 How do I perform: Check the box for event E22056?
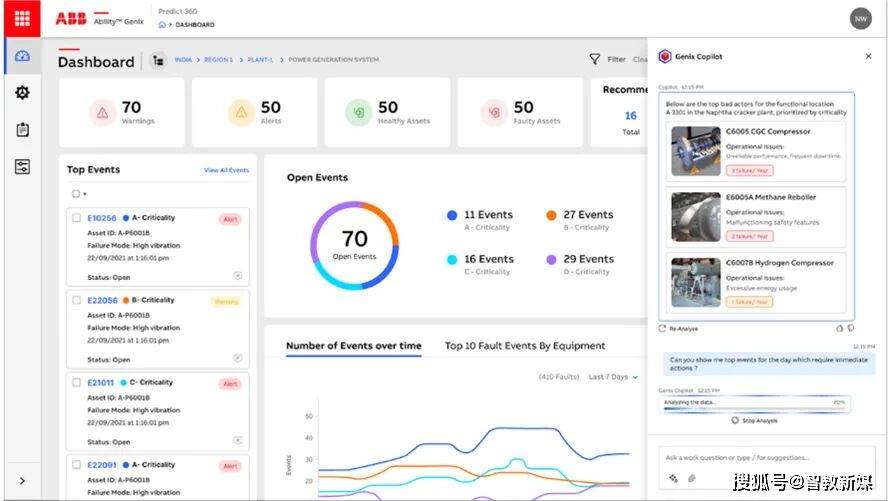pos(76,300)
